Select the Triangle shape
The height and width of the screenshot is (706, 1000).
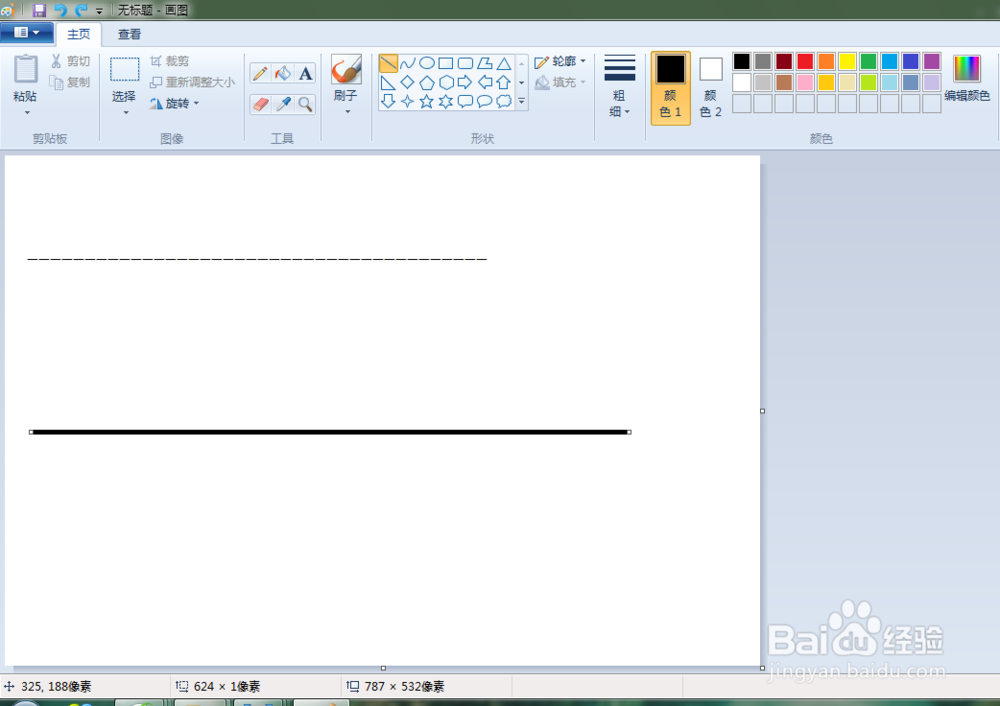pos(504,63)
